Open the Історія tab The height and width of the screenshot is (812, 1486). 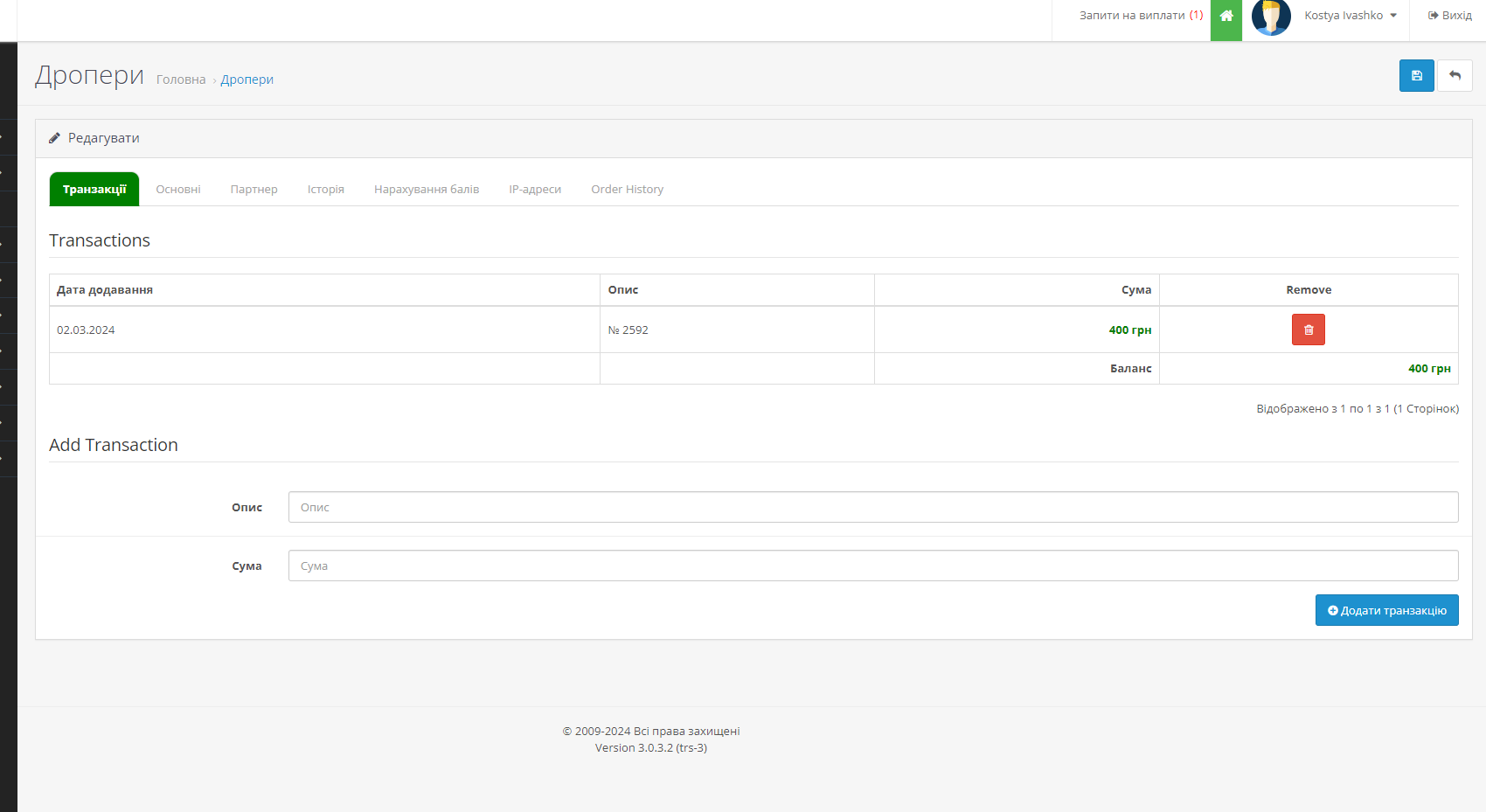[325, 190]
